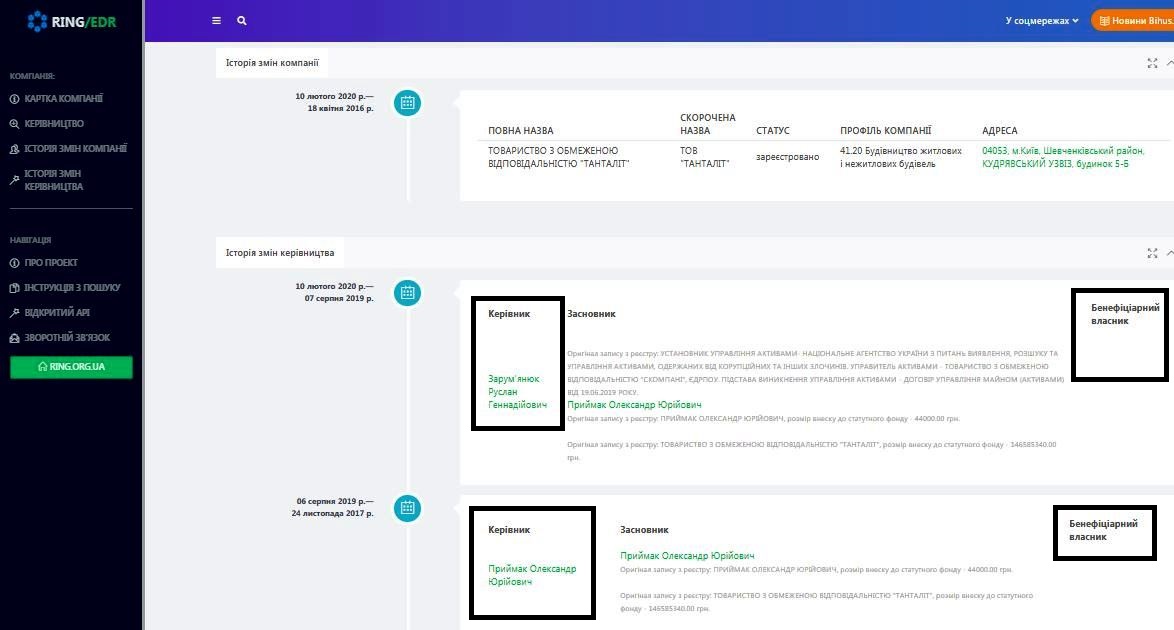Viewport: 1174px width, 630px height.
Task: Open Зворотній зв'язок in sidebar
Action: pyautogui.click(x=66, y=338)
